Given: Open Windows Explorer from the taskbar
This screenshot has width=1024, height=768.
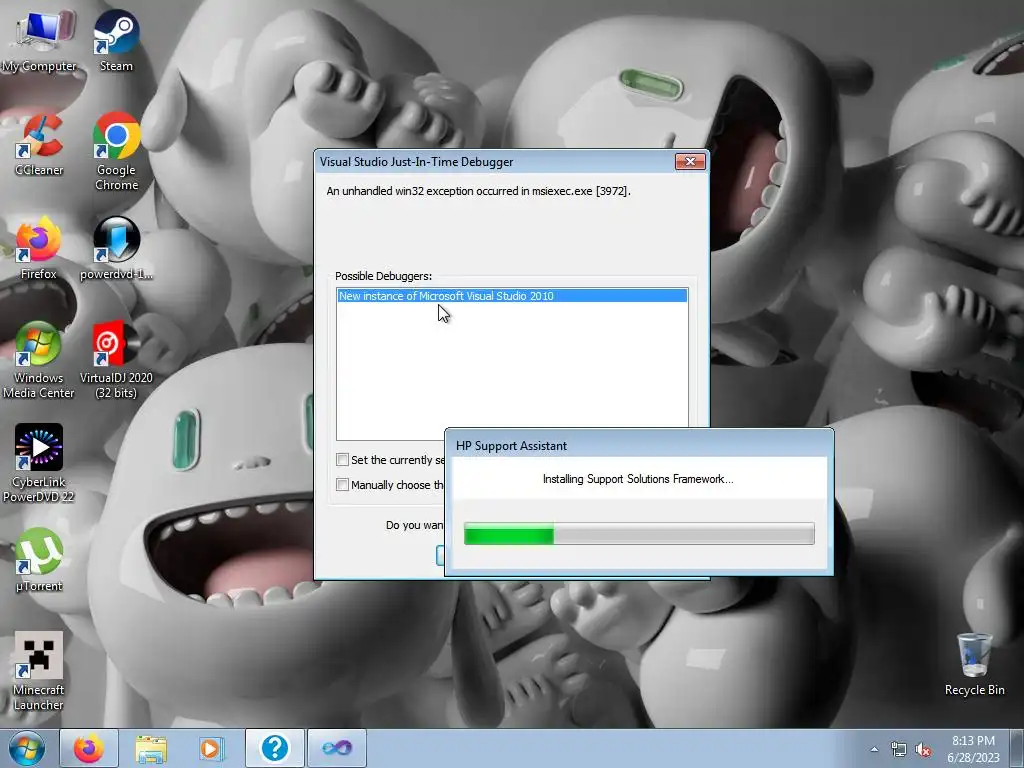Looking at the screenshot, I should (x=151, y=748).
